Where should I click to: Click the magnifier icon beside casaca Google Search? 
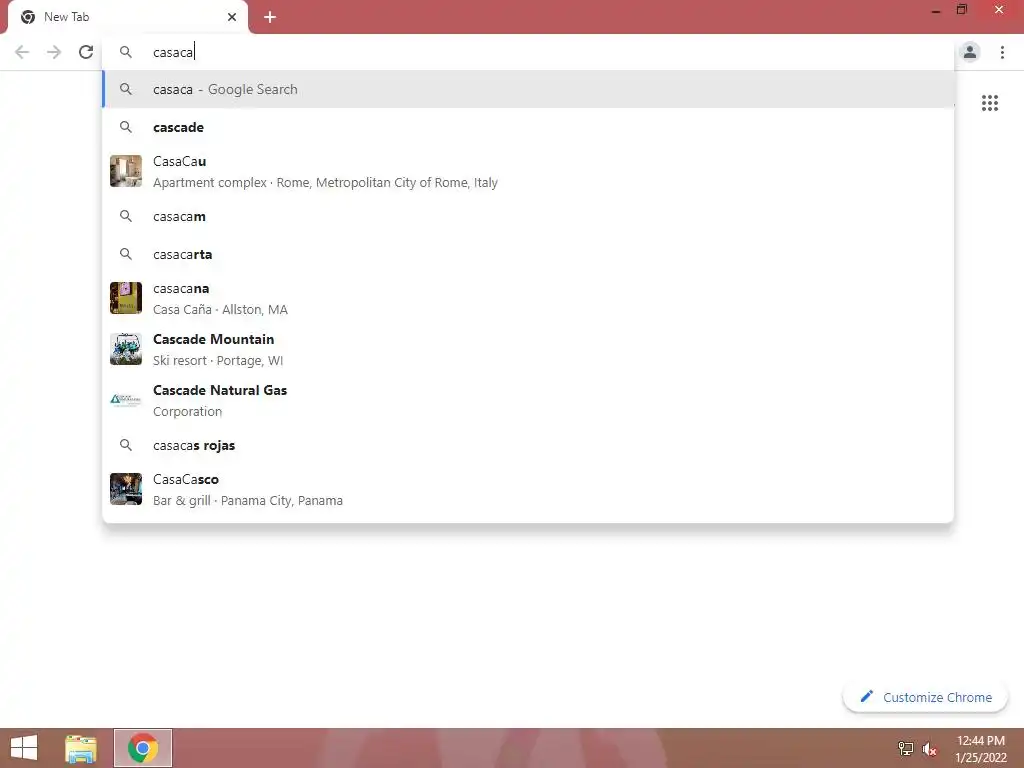point(126,89)
